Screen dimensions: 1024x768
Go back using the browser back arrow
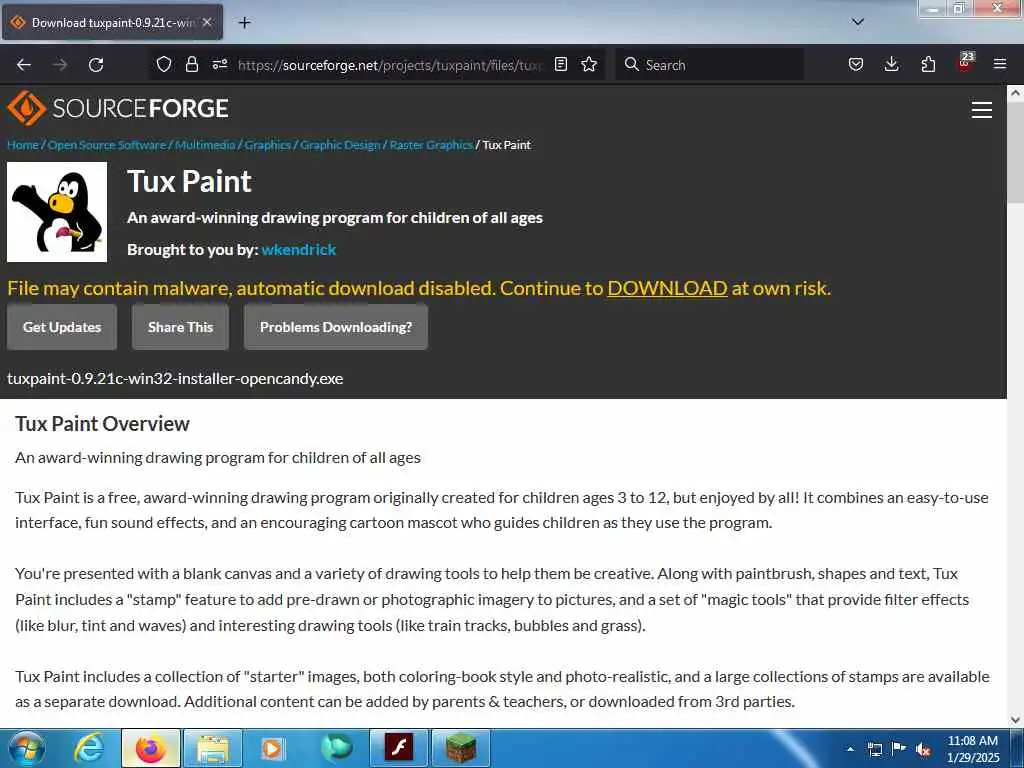(24, 65)
